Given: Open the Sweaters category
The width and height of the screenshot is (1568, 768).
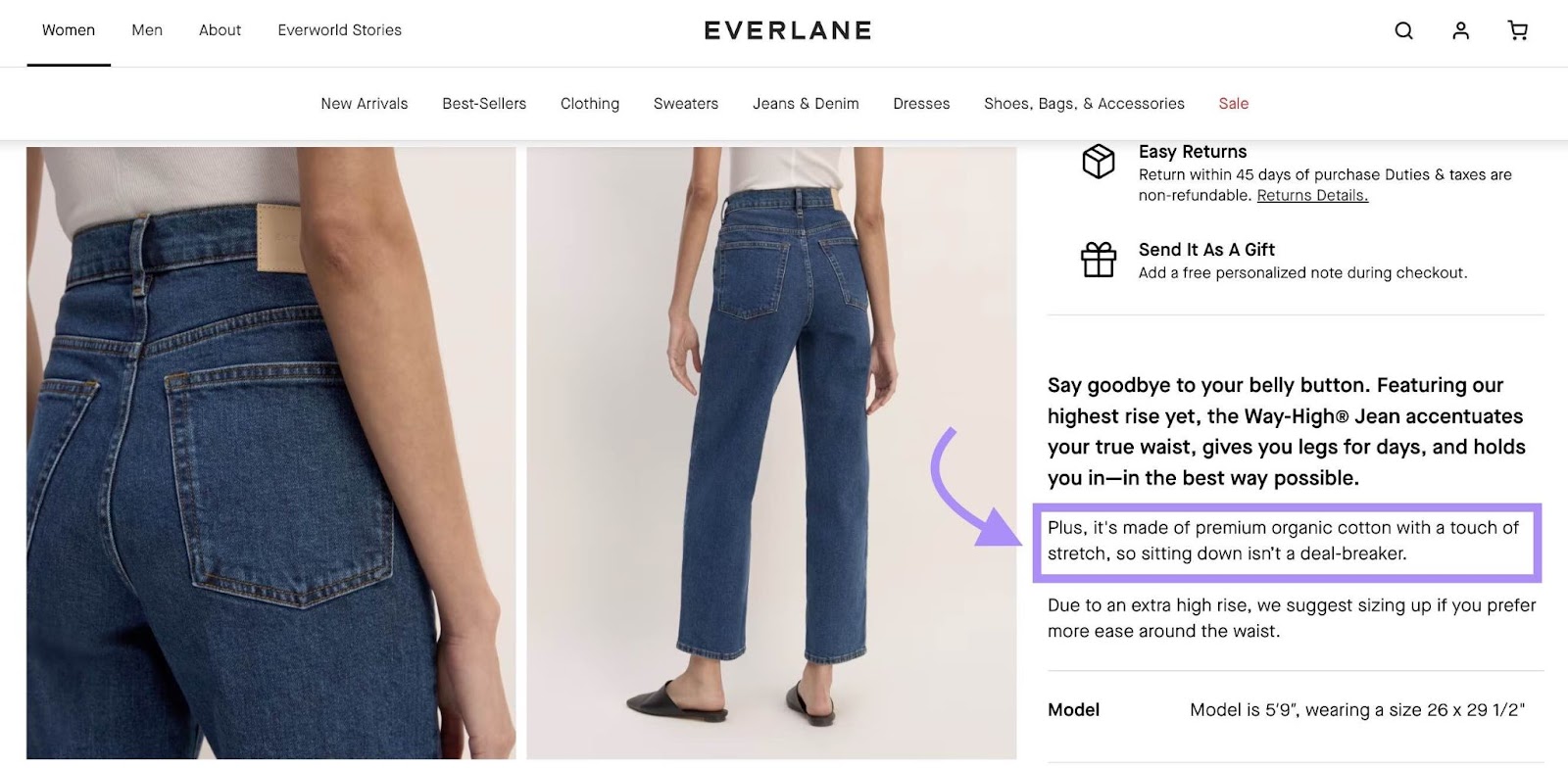Looking at the screenshot, I should 686,103.
